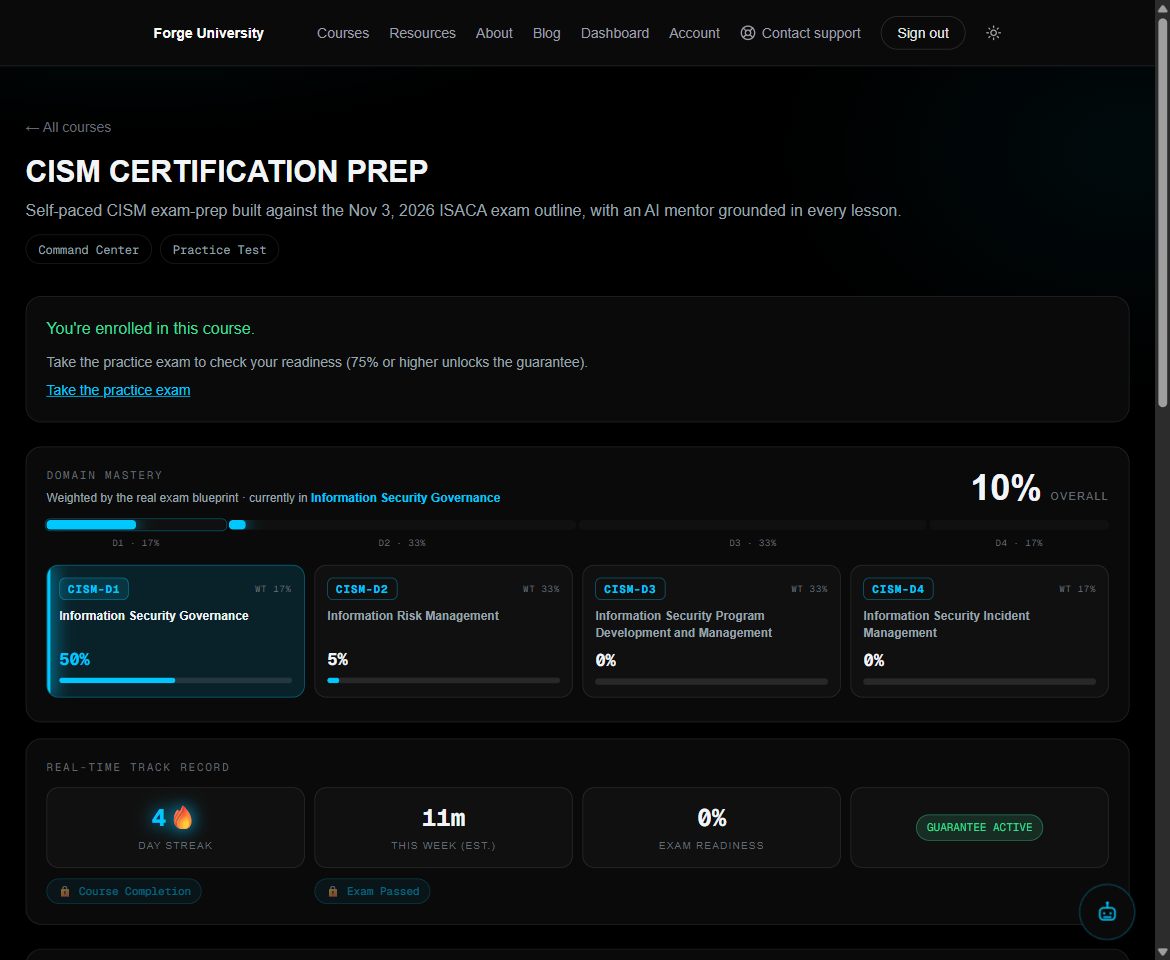Image resolution: width=1170 pixels, height=960 pixels.
Task: Click the CISM Certification Prep title
Action: pos(227,171)
